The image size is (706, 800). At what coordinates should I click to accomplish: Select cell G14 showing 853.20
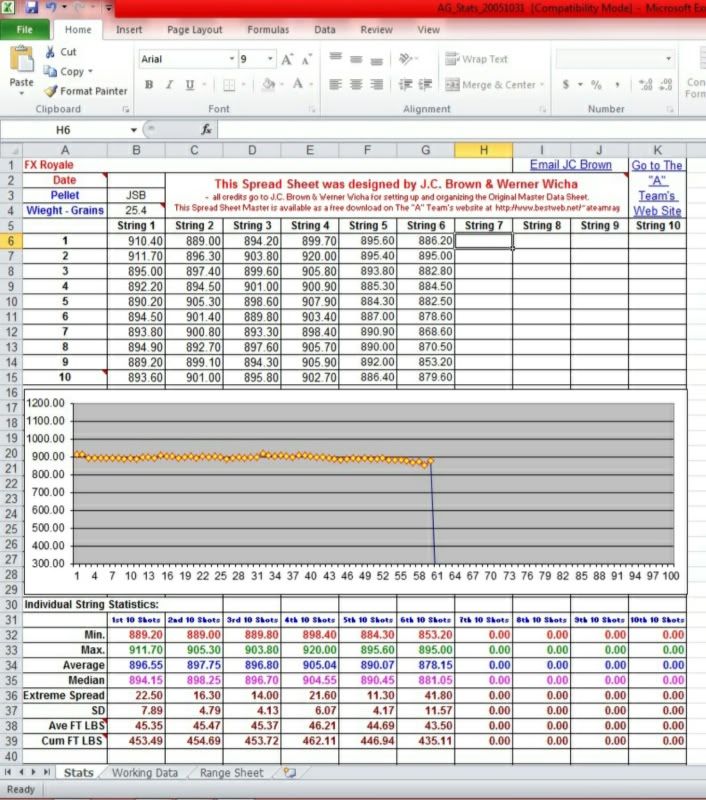tap(425, 362)
